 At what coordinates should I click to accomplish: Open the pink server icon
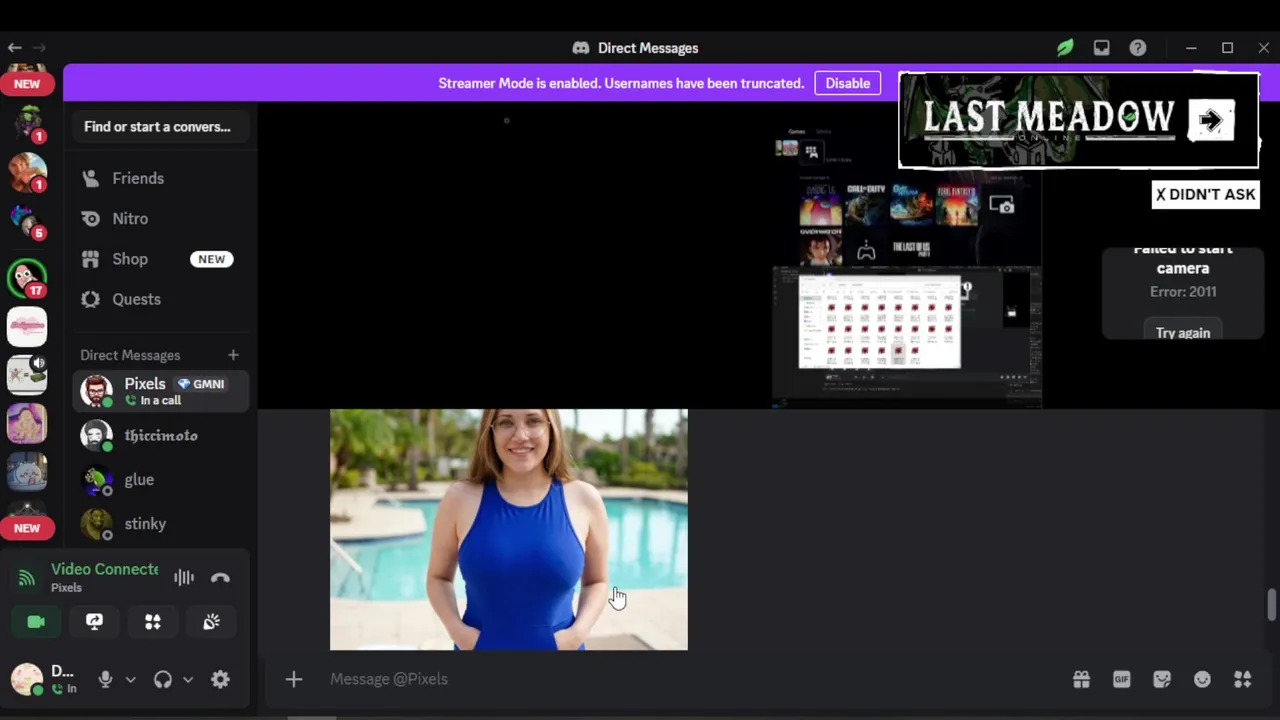(x=27, y=327)
